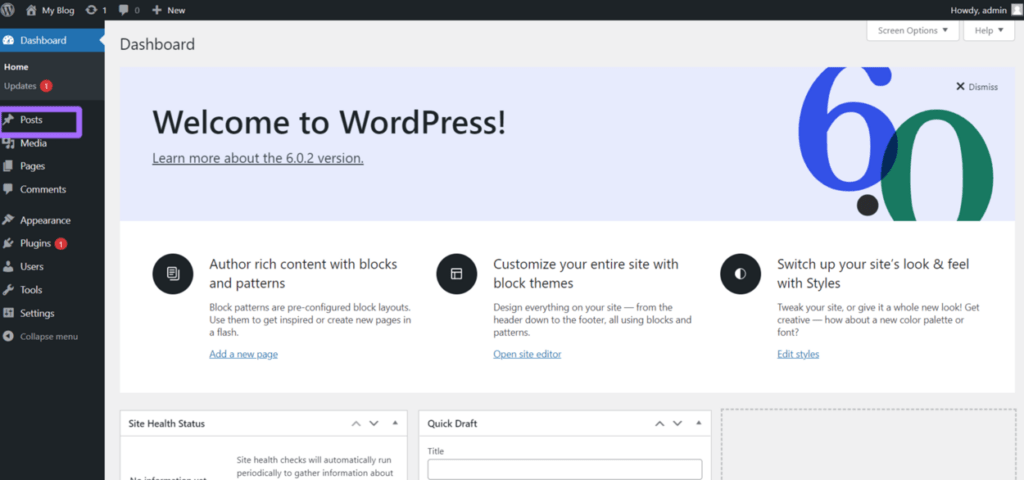
Task: Select Home under Dashboard
Action: [16, 67]
